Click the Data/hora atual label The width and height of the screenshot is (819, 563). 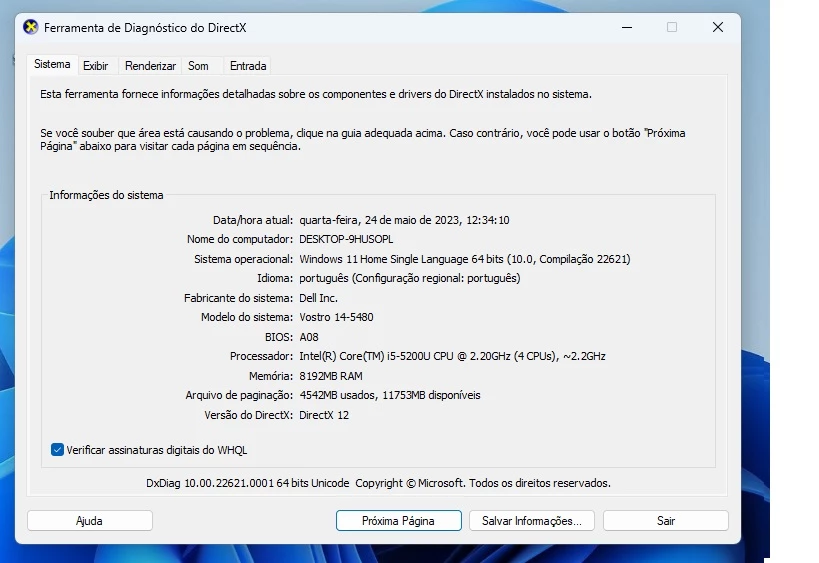tap(253, 220)
